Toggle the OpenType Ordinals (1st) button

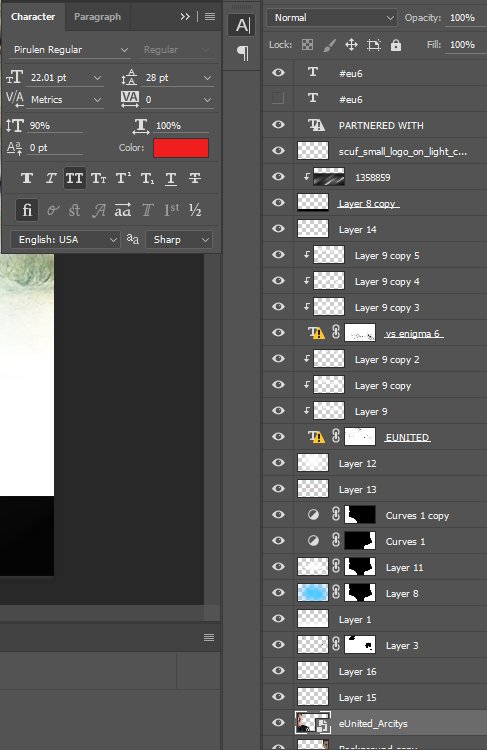coord(171,210)
